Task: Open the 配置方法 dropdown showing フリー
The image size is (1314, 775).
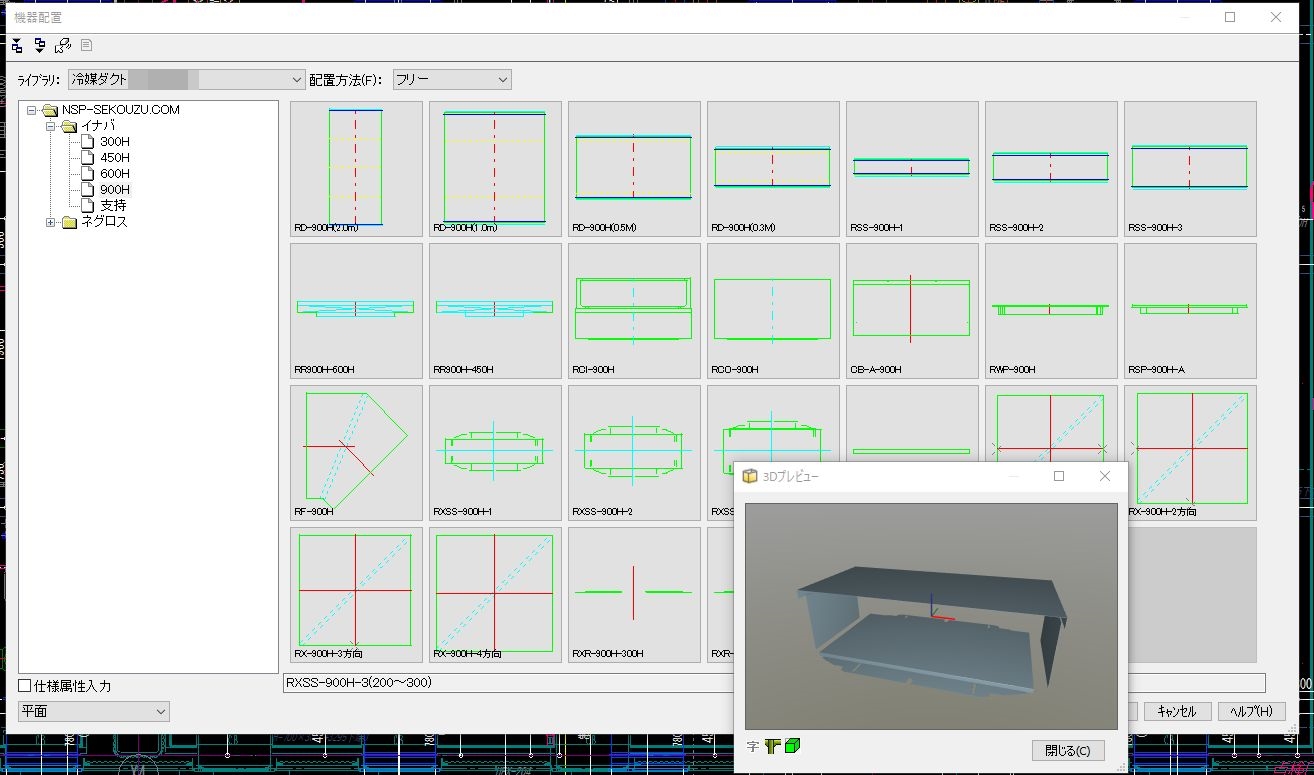Action: [x=451, y=79]
